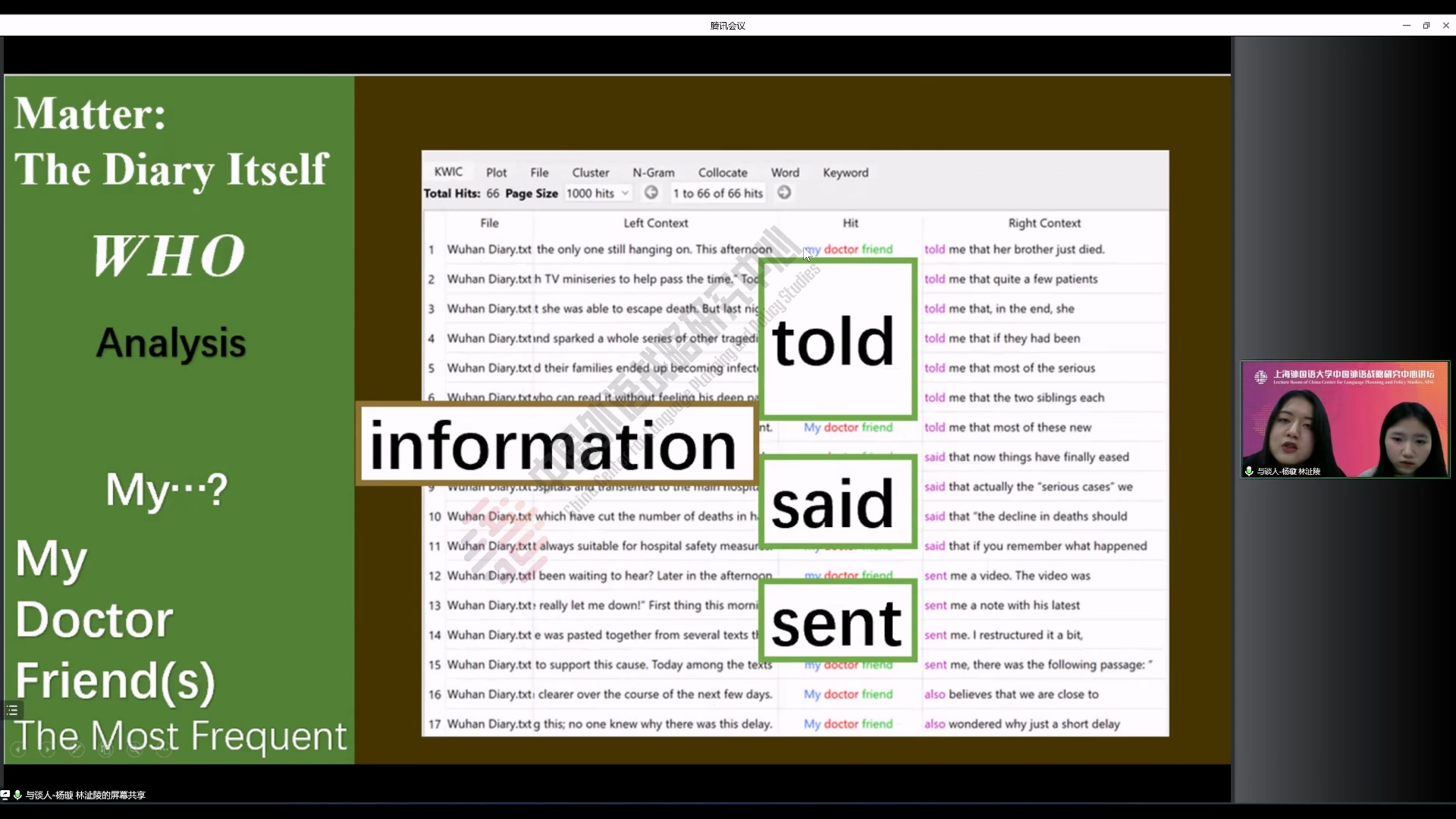Click previous page arrow beside page size
Viewport: 1456px width, 819px height.
click(651, 193)
